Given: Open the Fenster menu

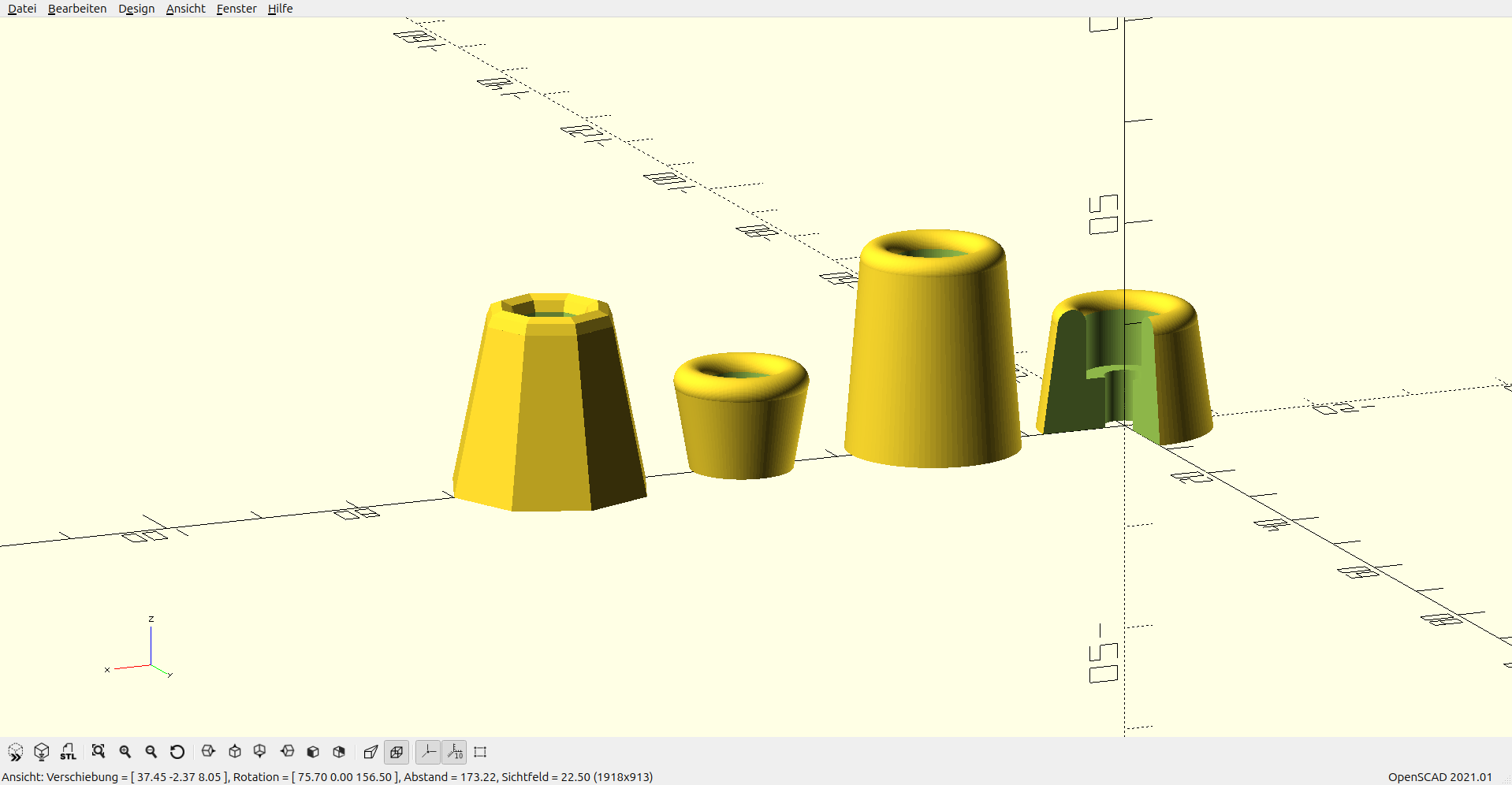Looking at the screenshot, I should click(236, 9).
